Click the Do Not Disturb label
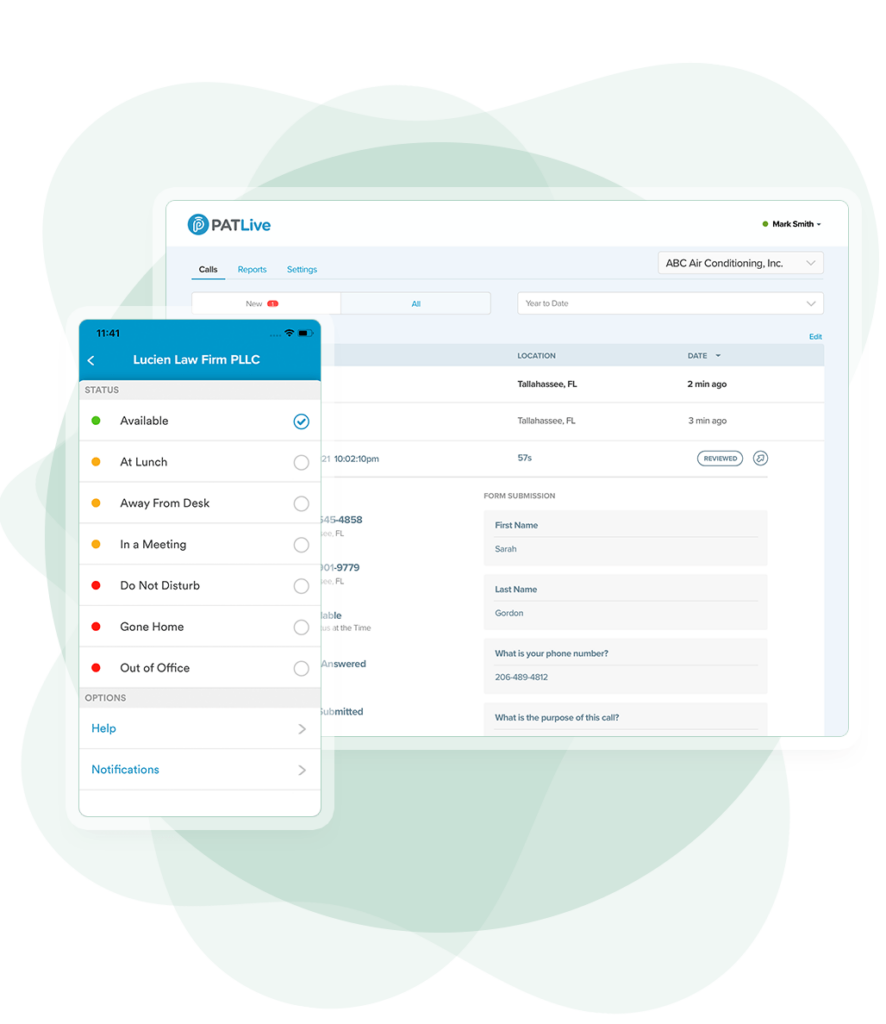Screen dimensions: 886x1024 (160, 586)
